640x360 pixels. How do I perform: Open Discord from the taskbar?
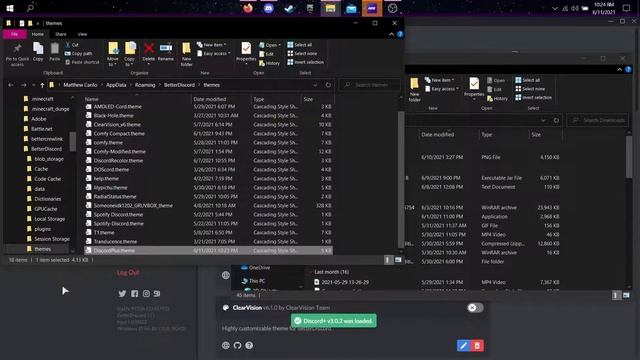click(269, 8)
